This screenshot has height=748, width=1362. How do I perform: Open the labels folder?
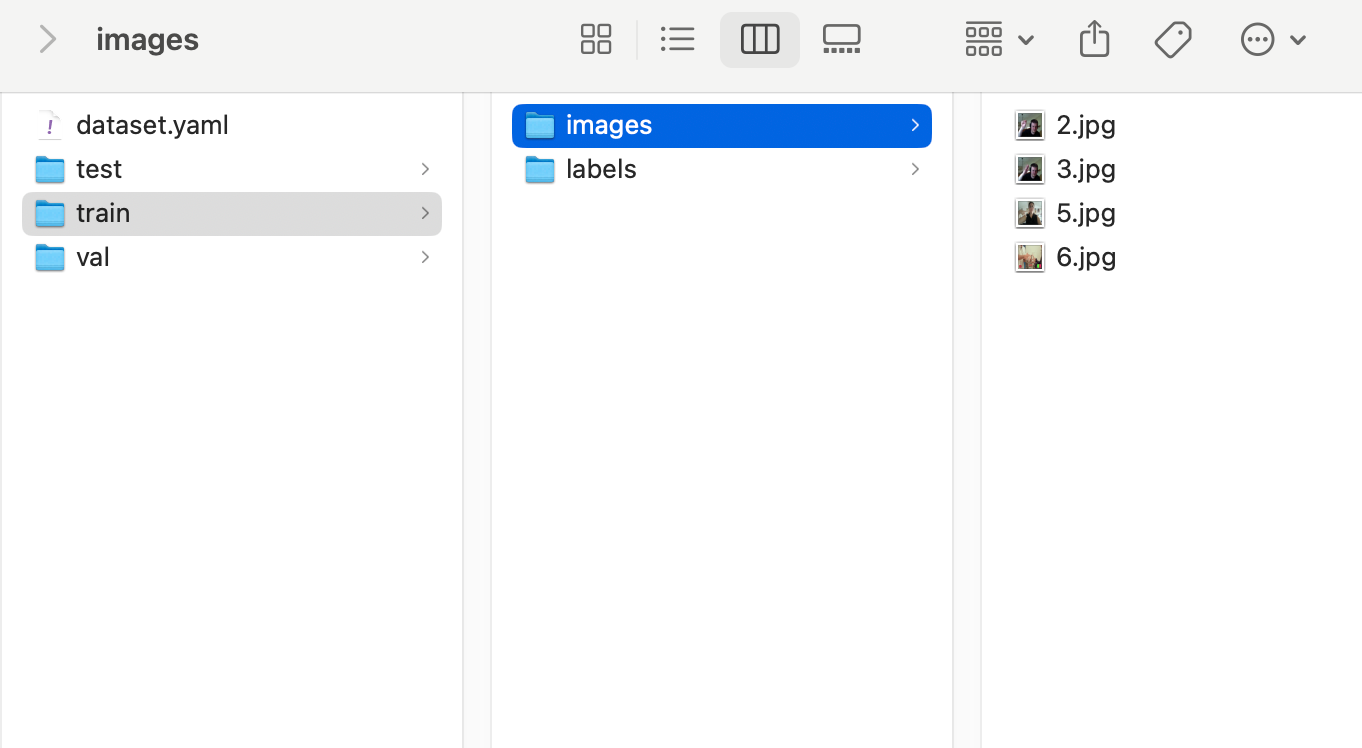pos(601,169)
